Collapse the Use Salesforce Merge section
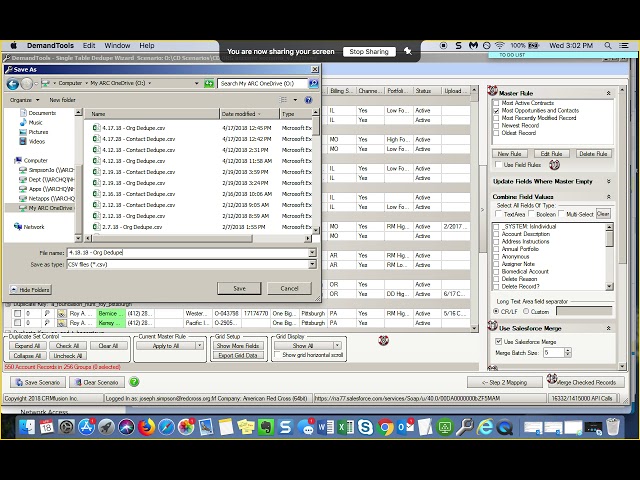 (x=608, y=328)
